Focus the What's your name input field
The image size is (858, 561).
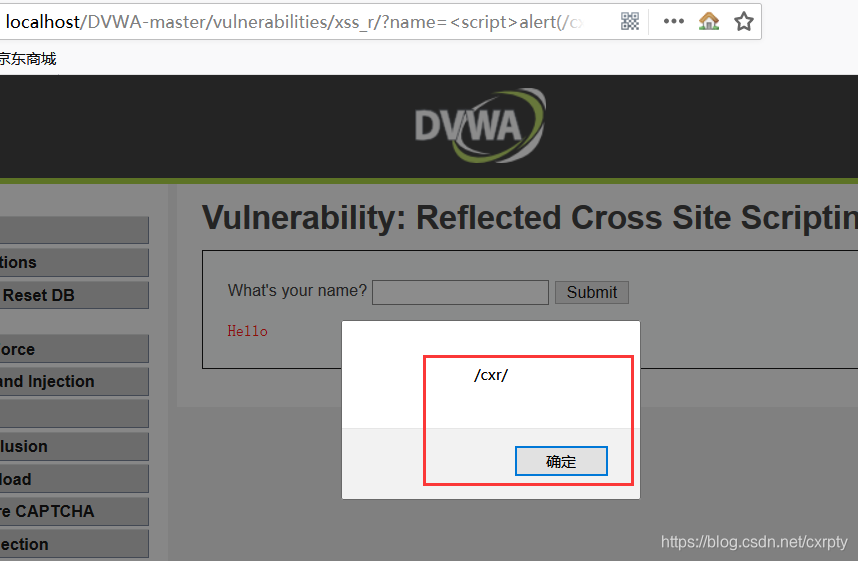pos(460,292)
